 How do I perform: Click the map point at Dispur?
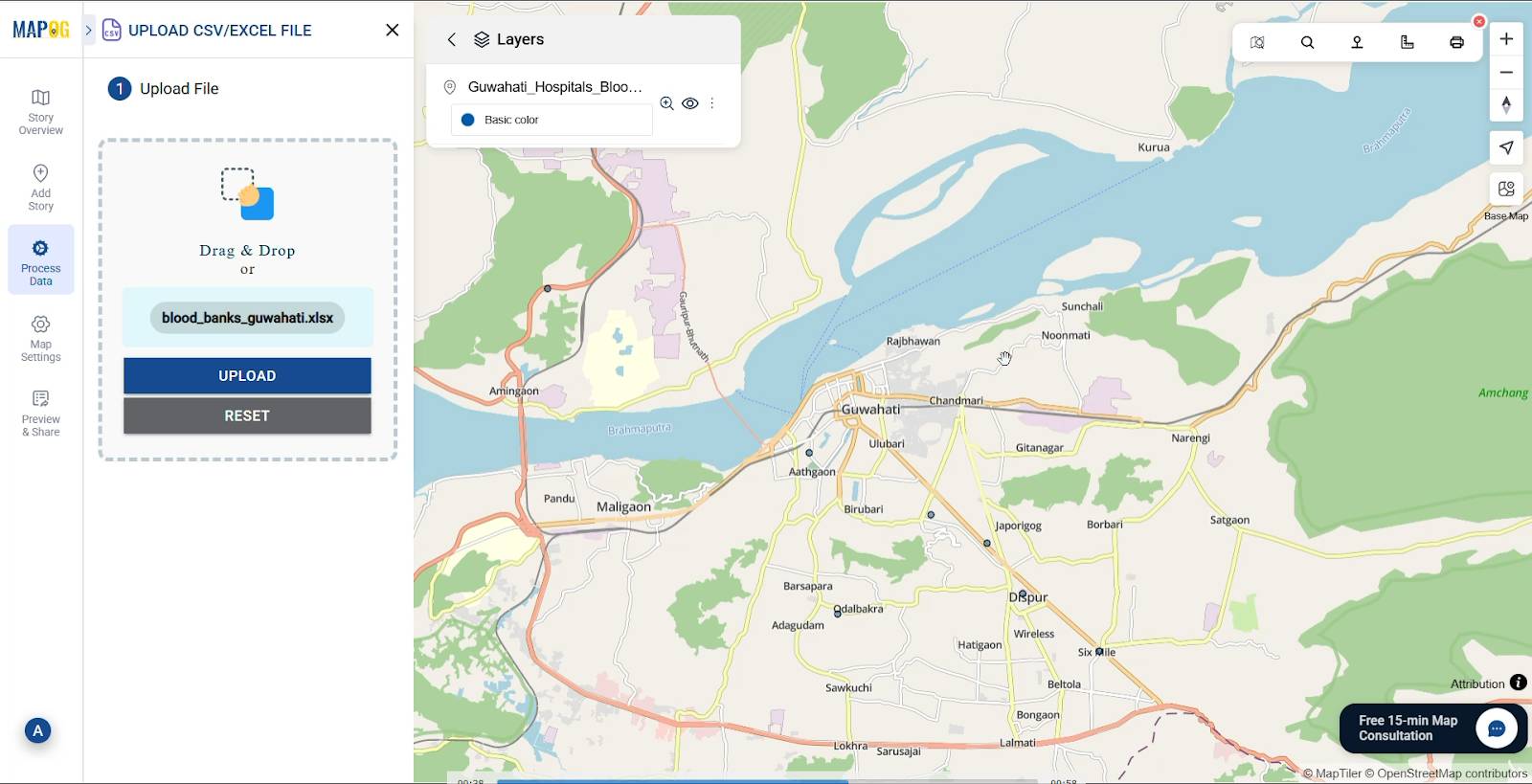[1023, 594]
